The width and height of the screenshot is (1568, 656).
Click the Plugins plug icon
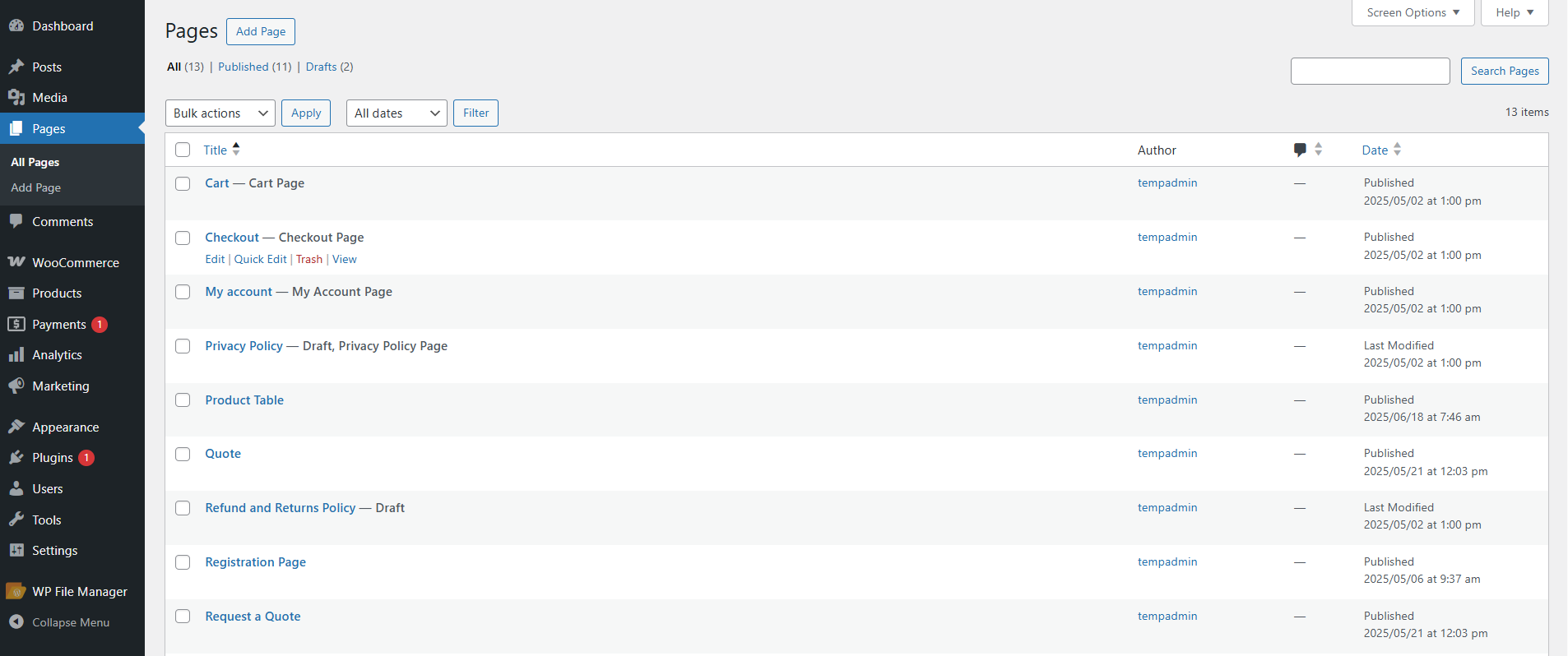(16, 458)
